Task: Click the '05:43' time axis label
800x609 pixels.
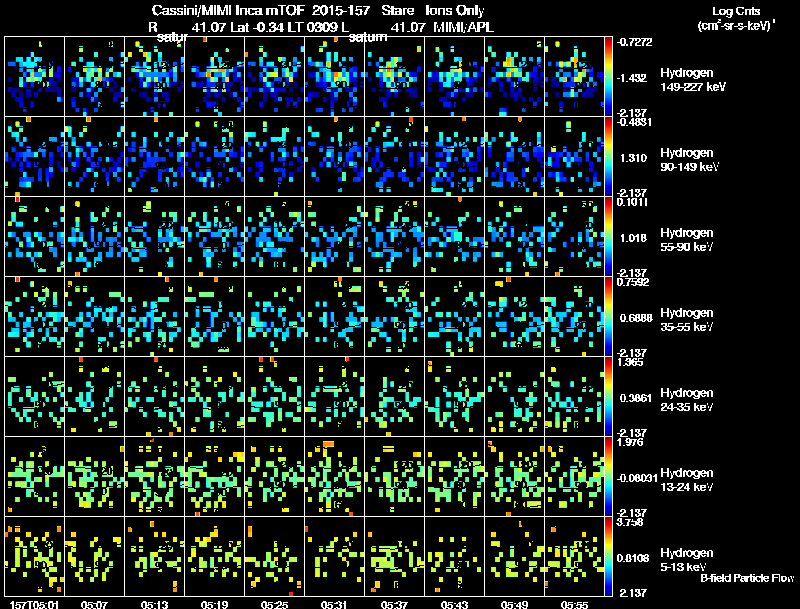Action: coord(454,604)
